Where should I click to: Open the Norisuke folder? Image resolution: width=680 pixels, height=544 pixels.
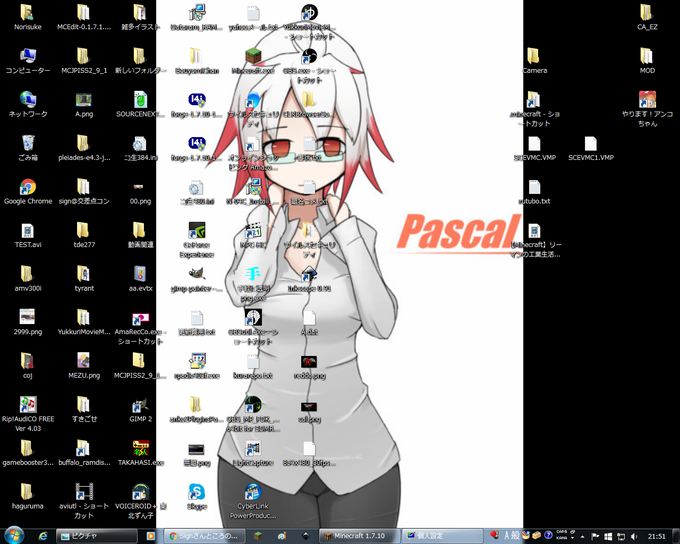click(28, 17)
